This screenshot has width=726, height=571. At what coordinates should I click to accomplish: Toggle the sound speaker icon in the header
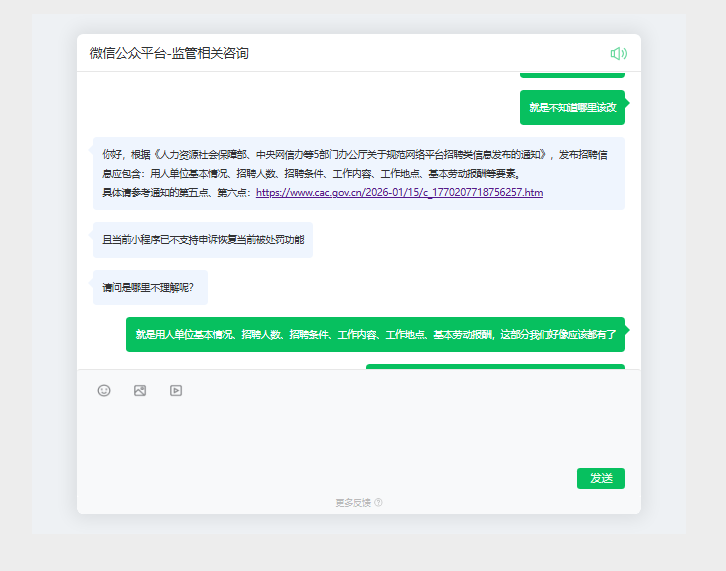click(619, 53)
